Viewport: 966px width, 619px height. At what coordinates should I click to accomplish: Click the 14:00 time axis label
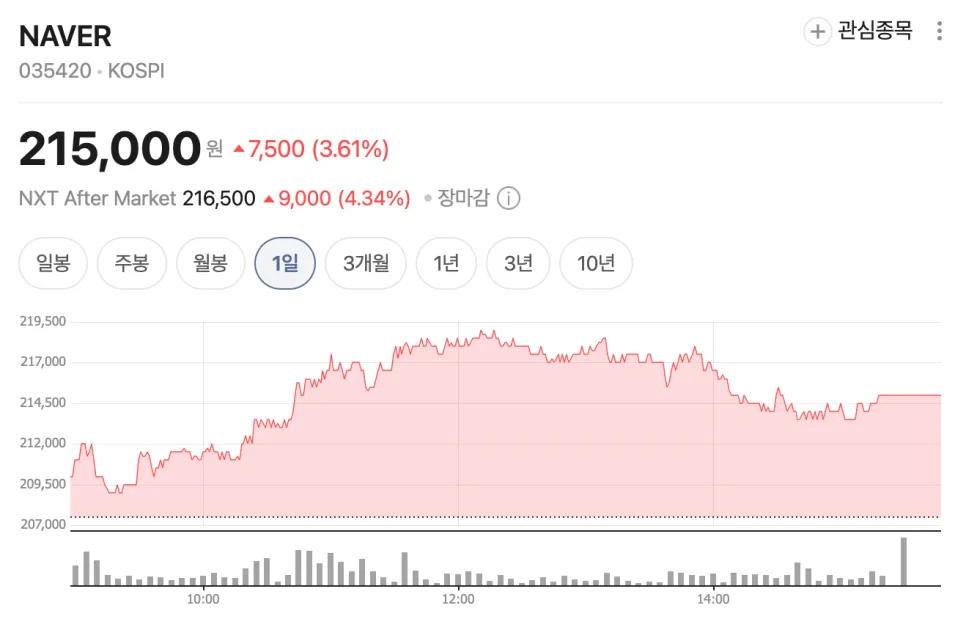click(713, 599)
